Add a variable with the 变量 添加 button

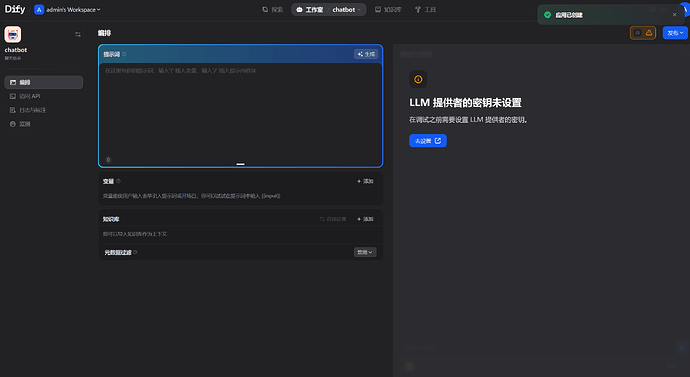365,181
